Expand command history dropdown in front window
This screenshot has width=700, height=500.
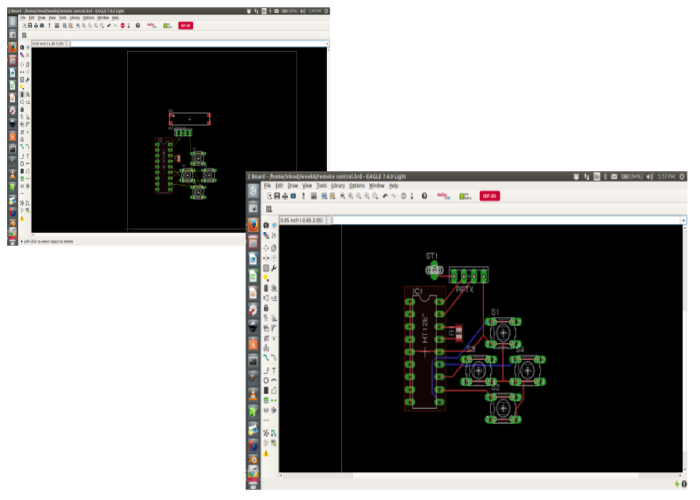click(683, 220)
